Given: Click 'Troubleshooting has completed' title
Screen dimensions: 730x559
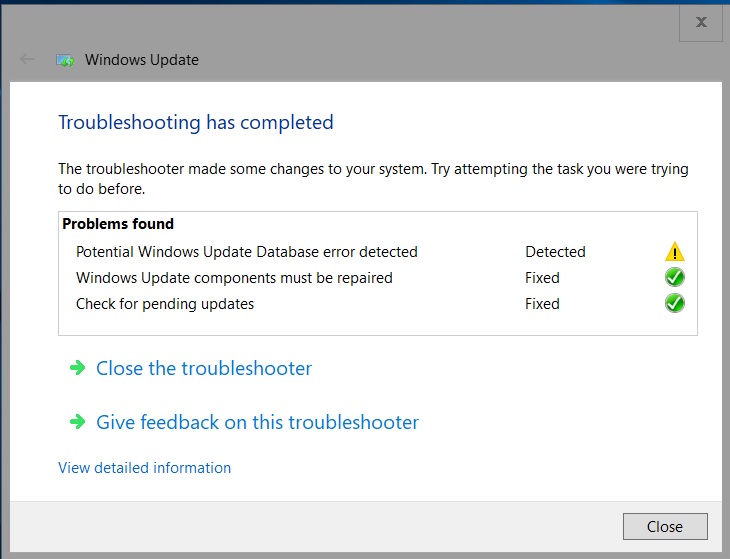Looking at the screenshot, I should pyautogui.click(x=196, y=122).
